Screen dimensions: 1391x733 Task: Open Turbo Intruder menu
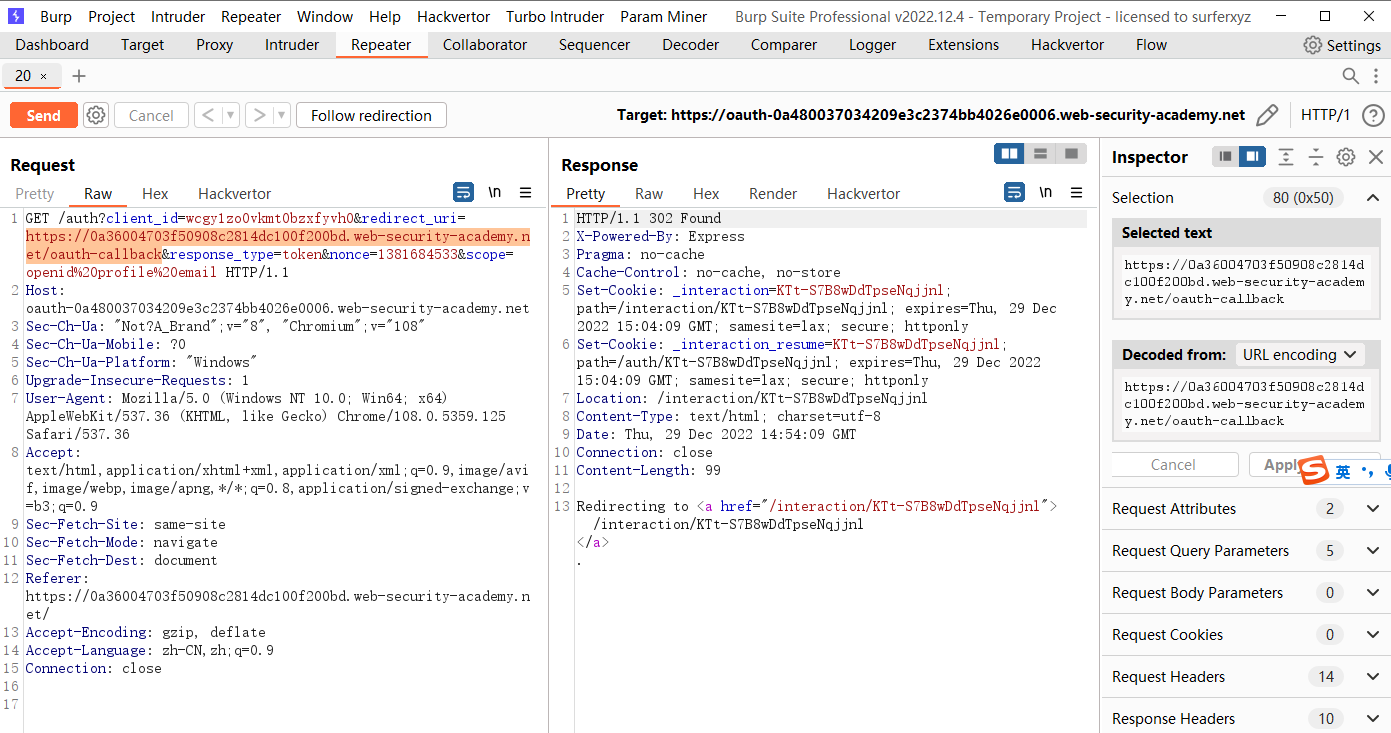[555, 16]
